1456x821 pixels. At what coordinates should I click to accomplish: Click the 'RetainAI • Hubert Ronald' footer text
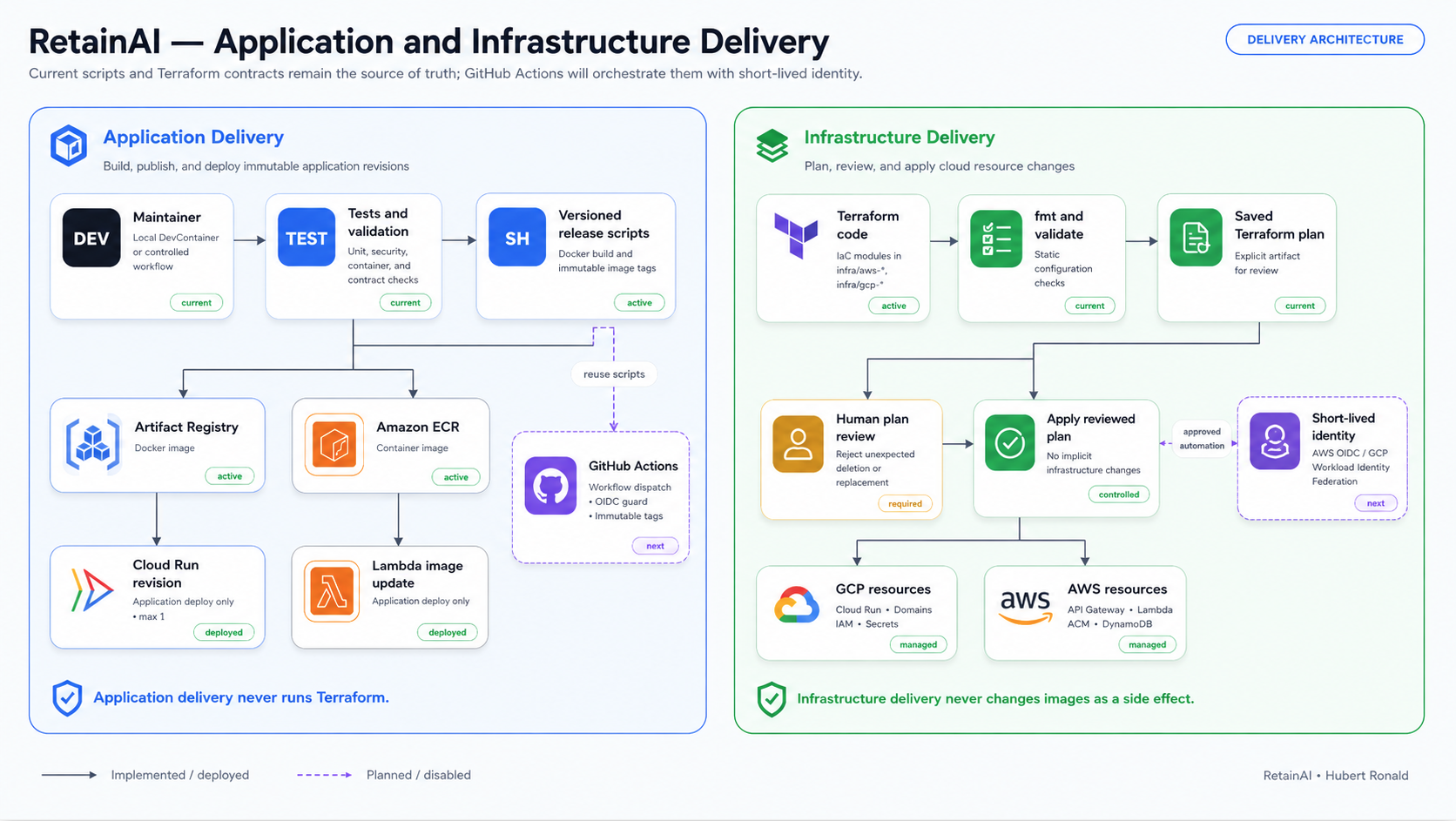(x=1336, y=776)
